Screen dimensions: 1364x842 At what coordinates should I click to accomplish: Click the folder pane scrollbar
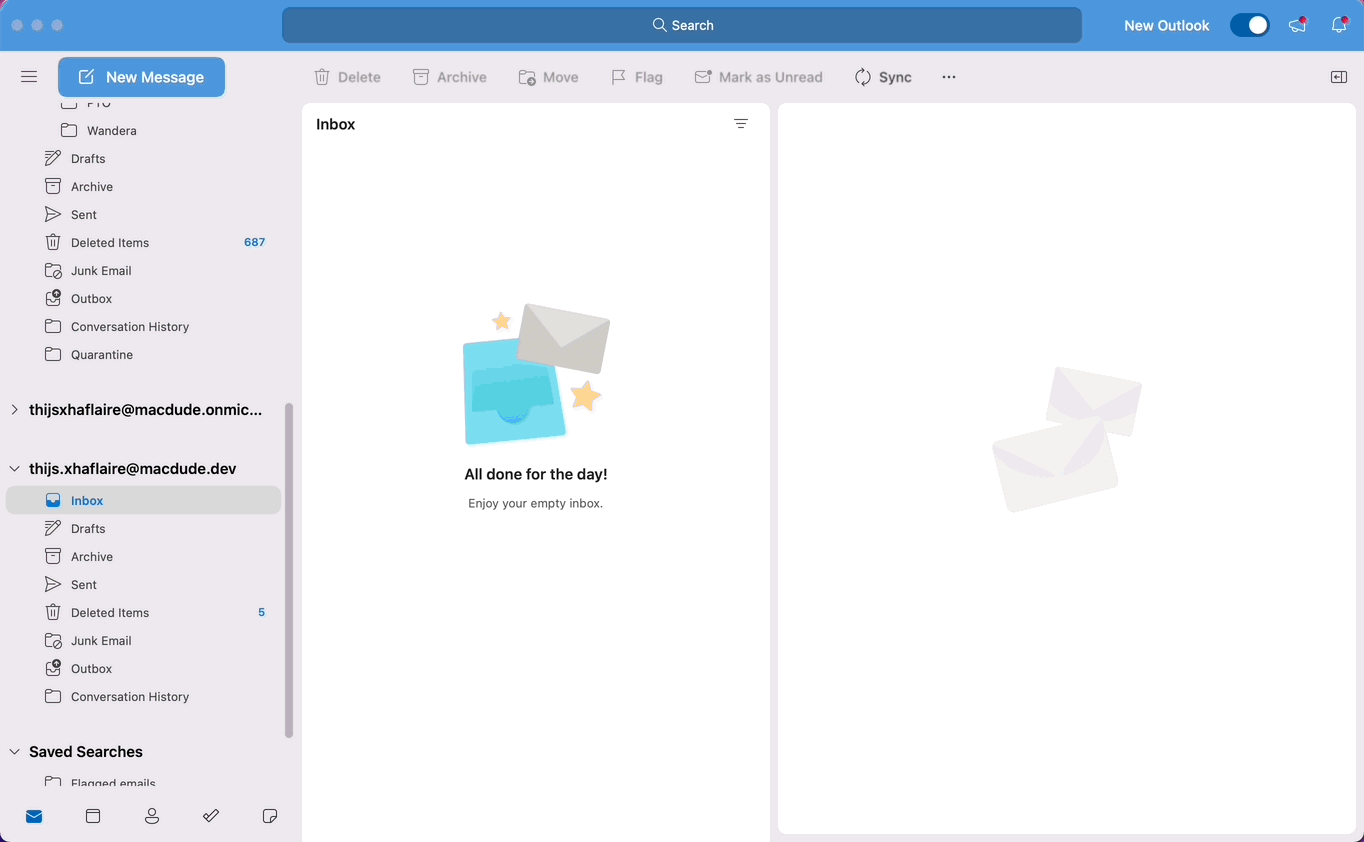[x=289, y=570]
